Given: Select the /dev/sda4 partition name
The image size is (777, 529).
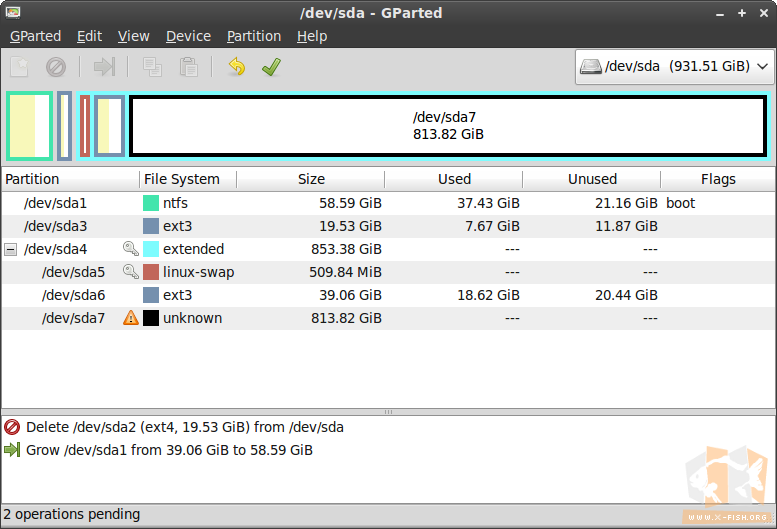Looking at the screenshot, I should pyautogui.click(x=56, y=249).
